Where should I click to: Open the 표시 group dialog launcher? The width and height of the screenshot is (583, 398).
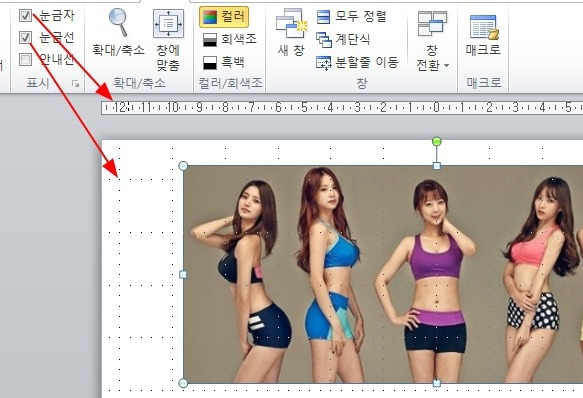[x=75, y=84]
